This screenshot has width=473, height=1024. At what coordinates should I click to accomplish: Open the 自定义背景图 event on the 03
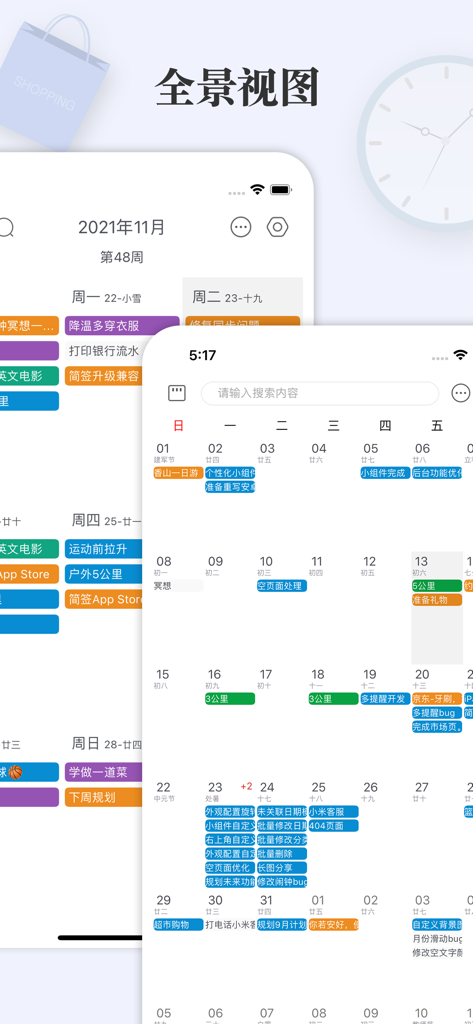click(437, 925)
